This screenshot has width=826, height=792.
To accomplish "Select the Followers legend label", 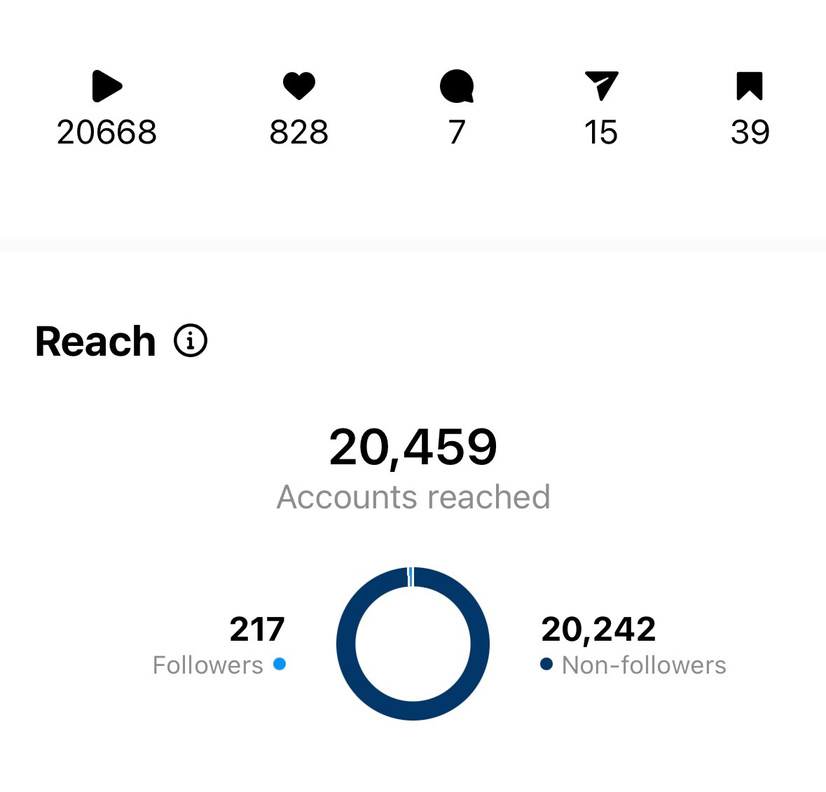I will click(208, 665).
